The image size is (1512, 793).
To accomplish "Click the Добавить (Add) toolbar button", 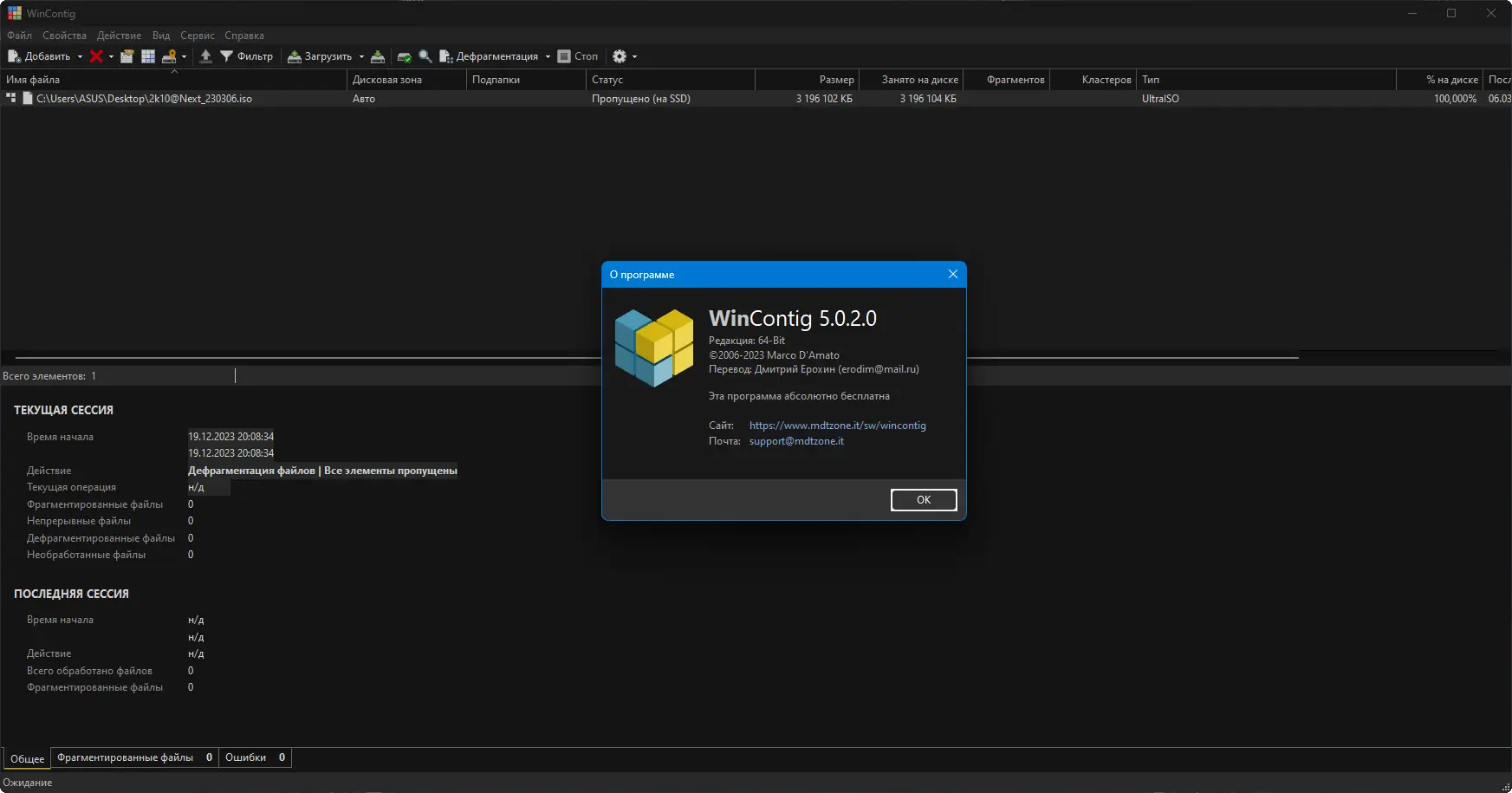I will click(39, 56).
